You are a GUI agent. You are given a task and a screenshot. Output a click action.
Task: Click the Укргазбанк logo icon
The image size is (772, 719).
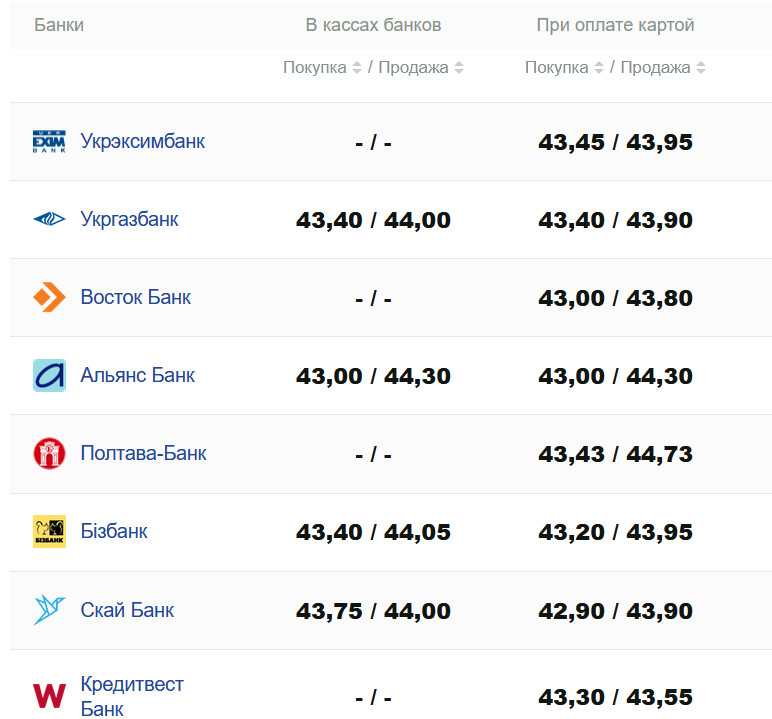coord(49,219)
